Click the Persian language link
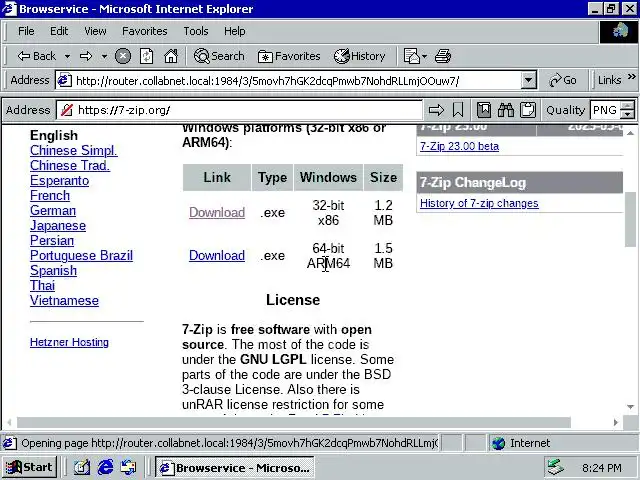The height and width of the screenshot is (480, 640). 52,240
